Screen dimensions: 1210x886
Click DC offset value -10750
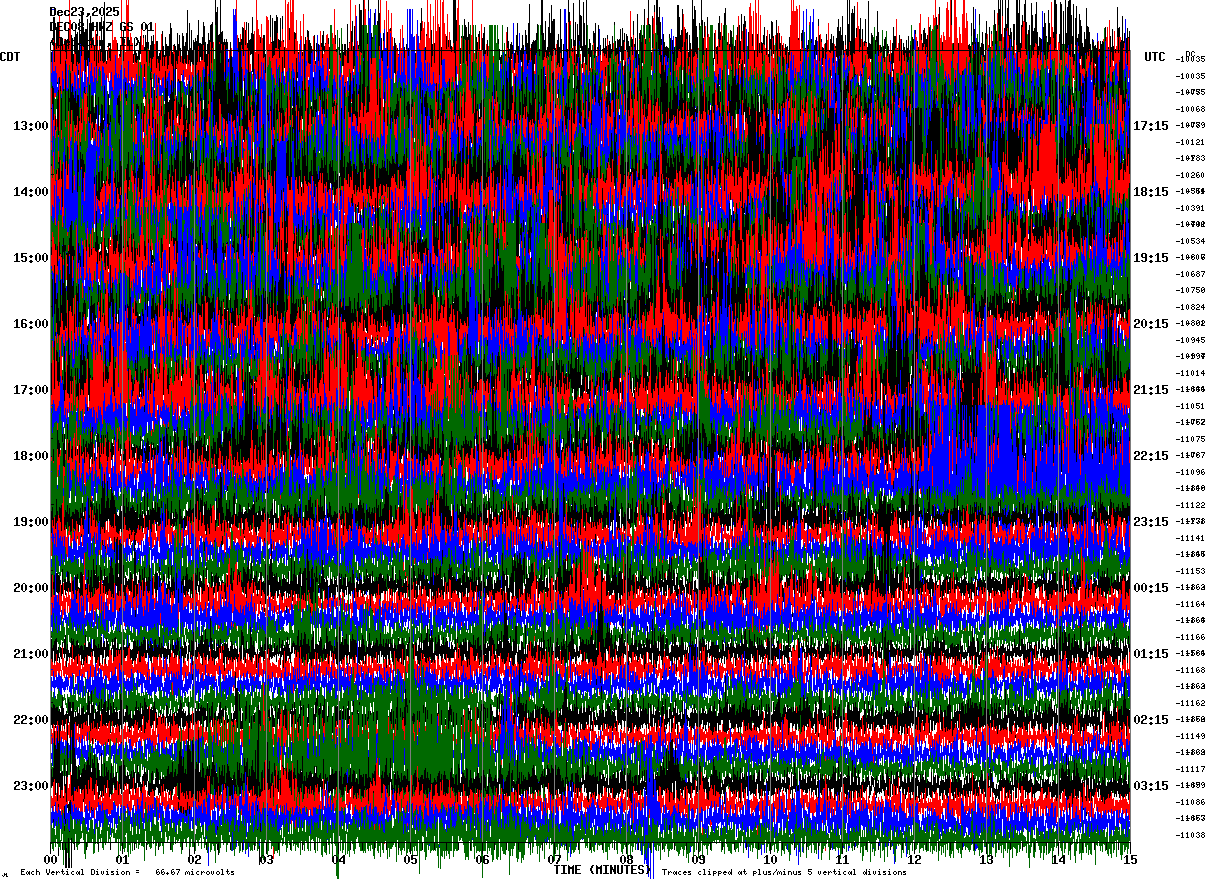1191,290
